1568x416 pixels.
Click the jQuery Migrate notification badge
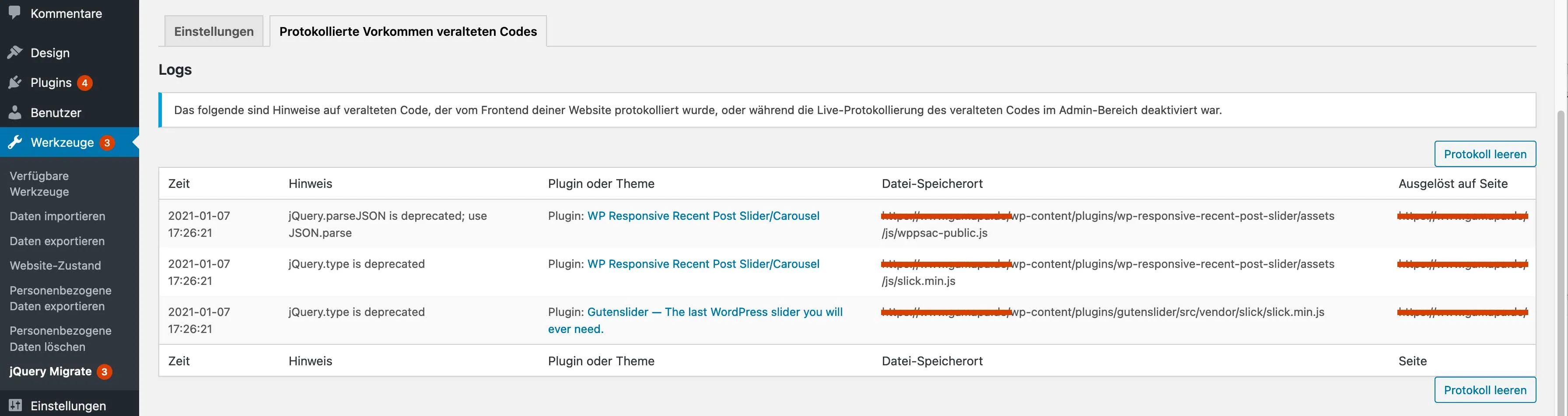(x=104, y=371)
